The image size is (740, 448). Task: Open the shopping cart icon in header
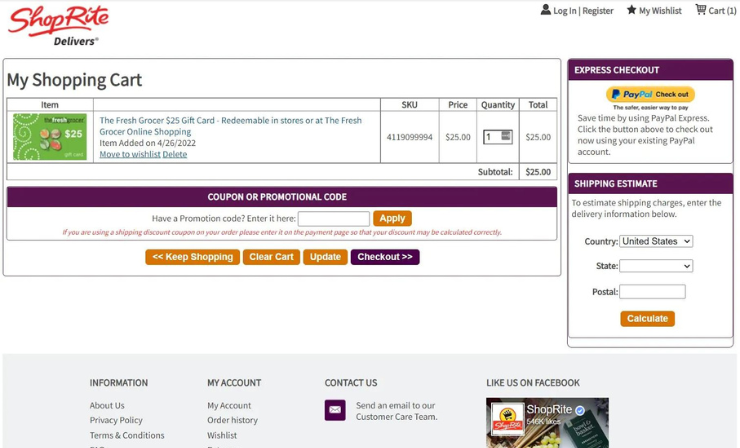point(700,10)
